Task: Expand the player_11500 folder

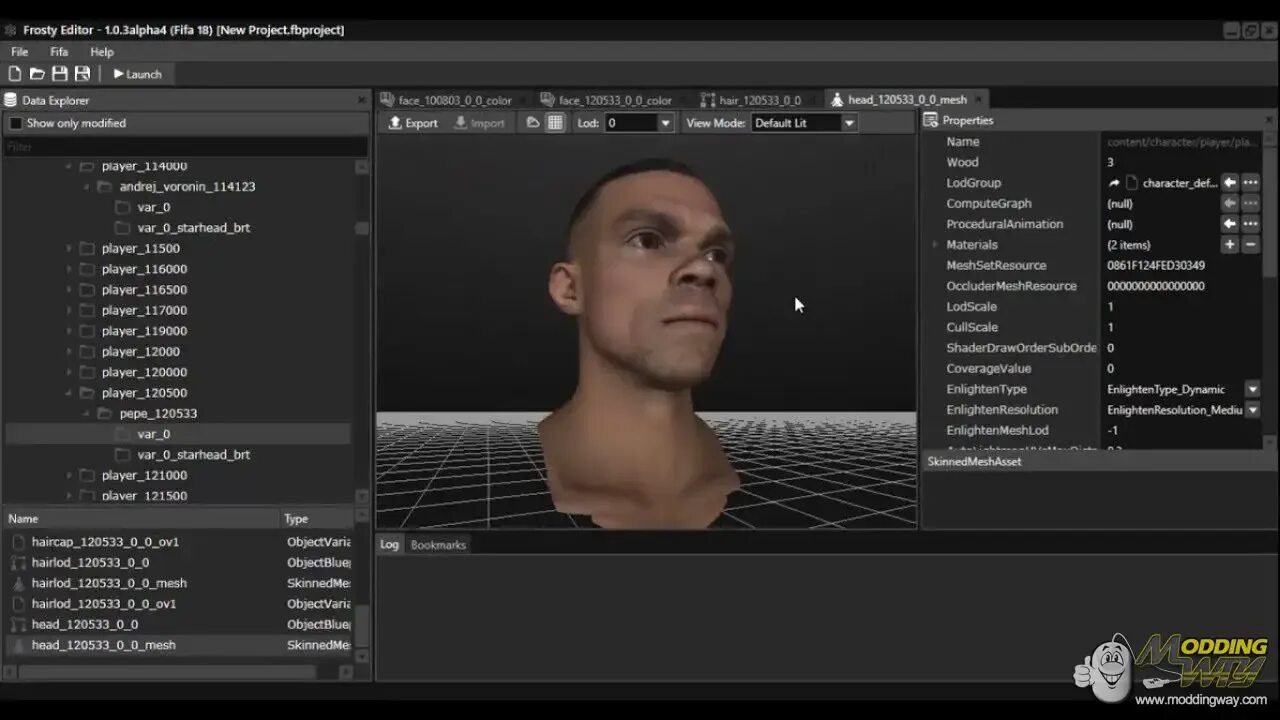Action: pos(69,249)
